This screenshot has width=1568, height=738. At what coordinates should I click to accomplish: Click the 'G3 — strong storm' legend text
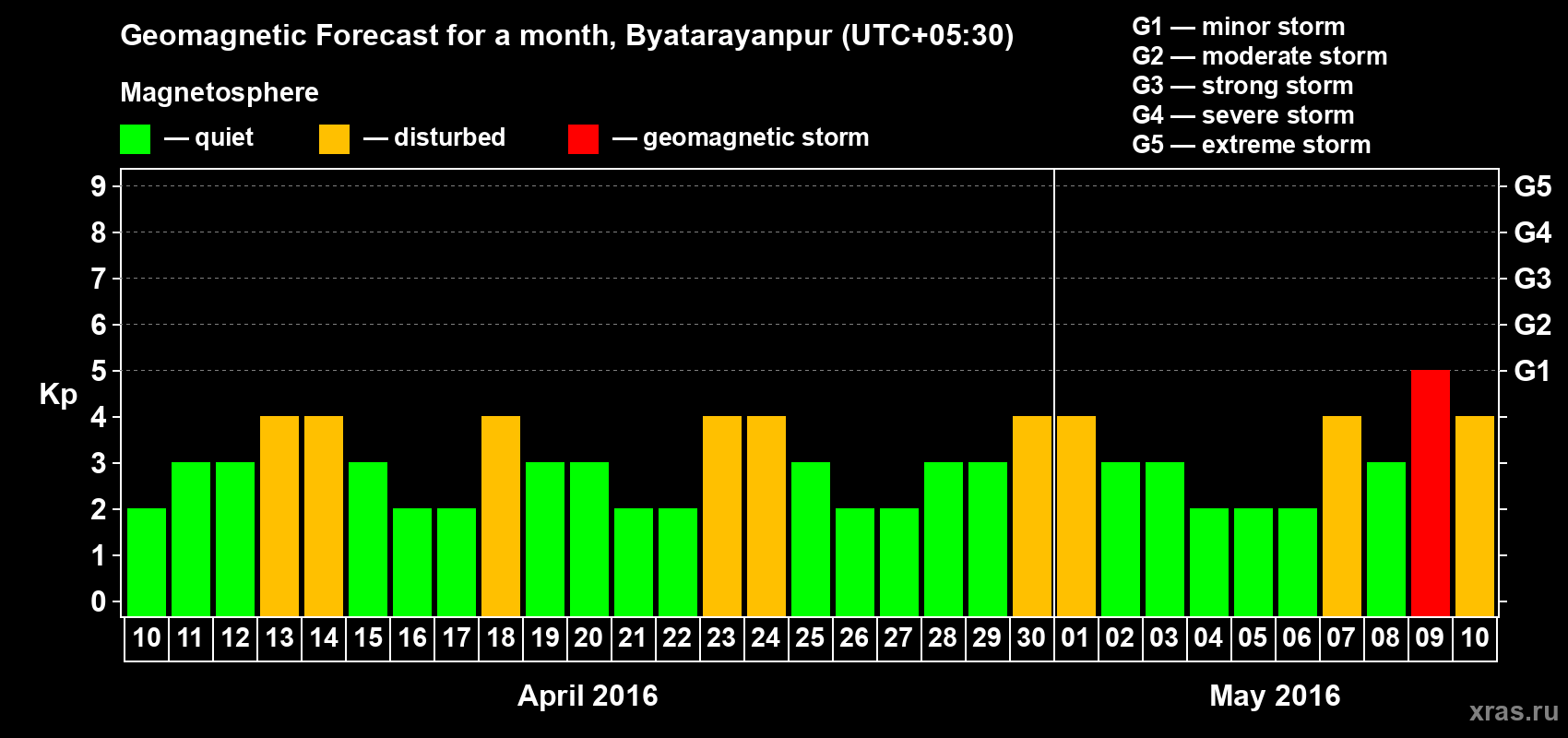(x=1242, y=86)
